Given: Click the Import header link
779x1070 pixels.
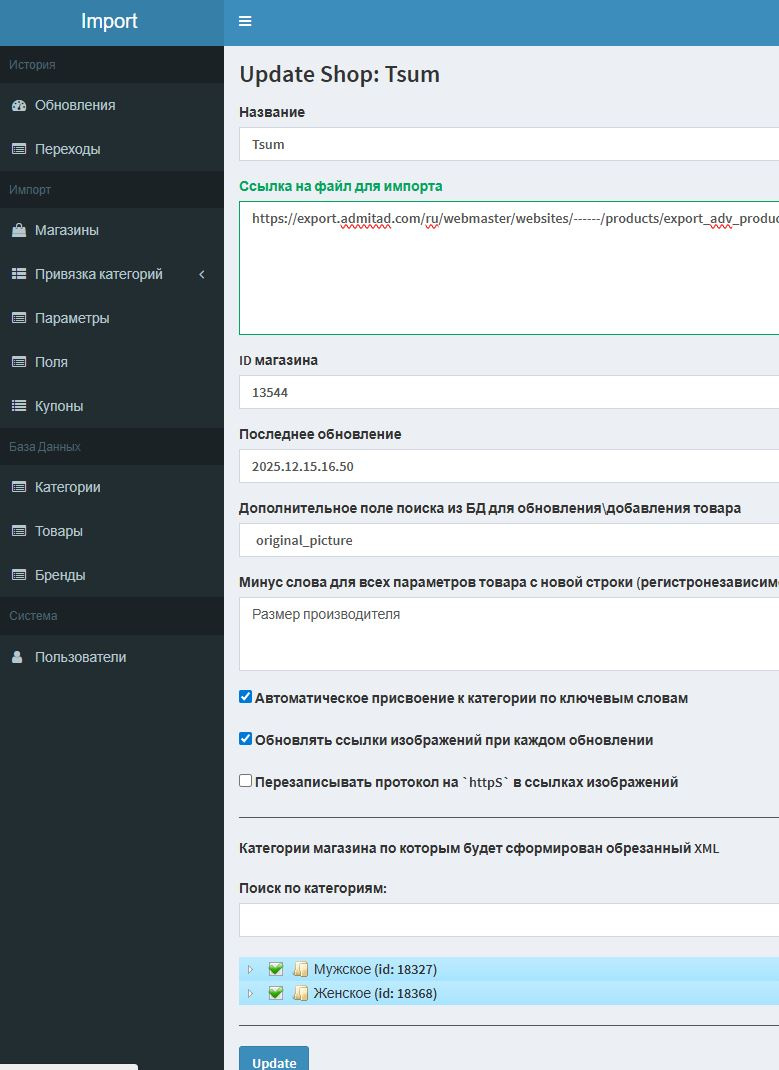Looking at the screenshot, I should (x=110, y=21).
